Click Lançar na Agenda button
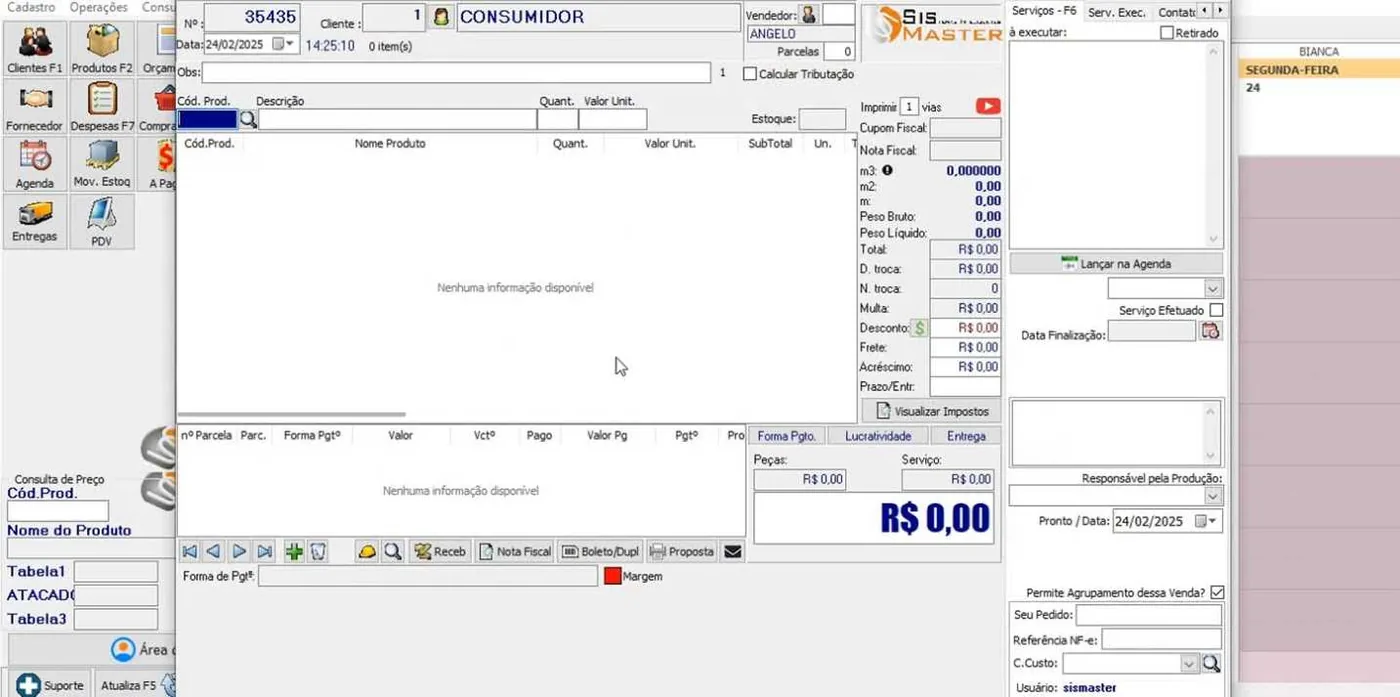 (1116, 264)
